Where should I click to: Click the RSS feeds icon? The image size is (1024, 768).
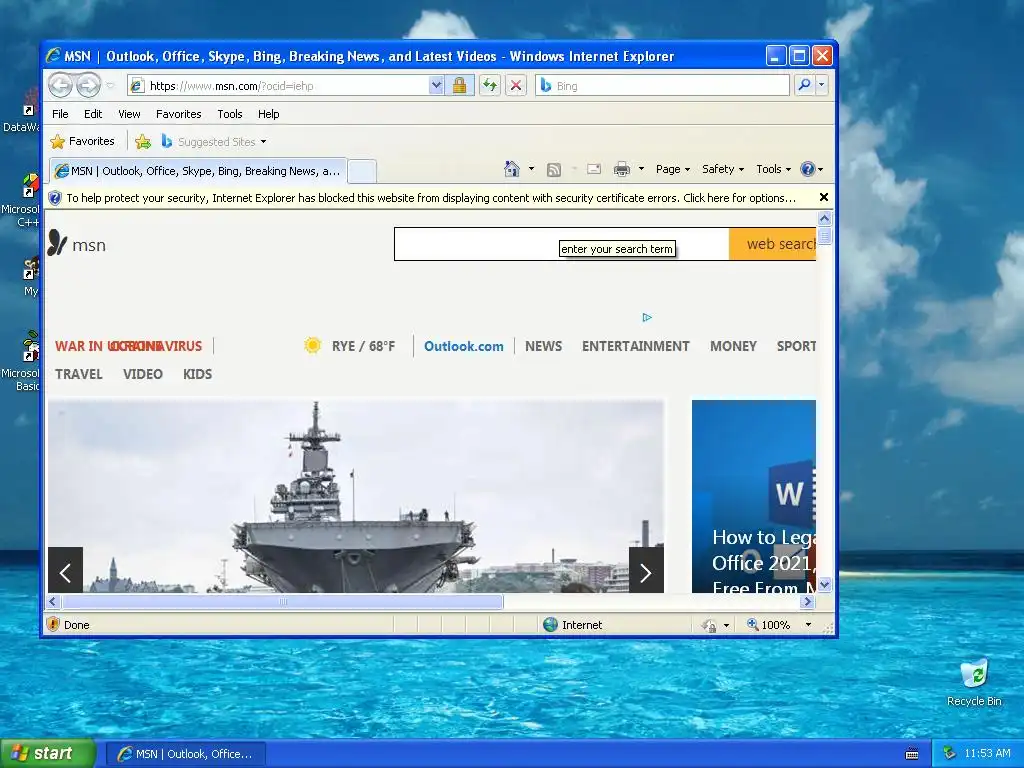[554, 170]
